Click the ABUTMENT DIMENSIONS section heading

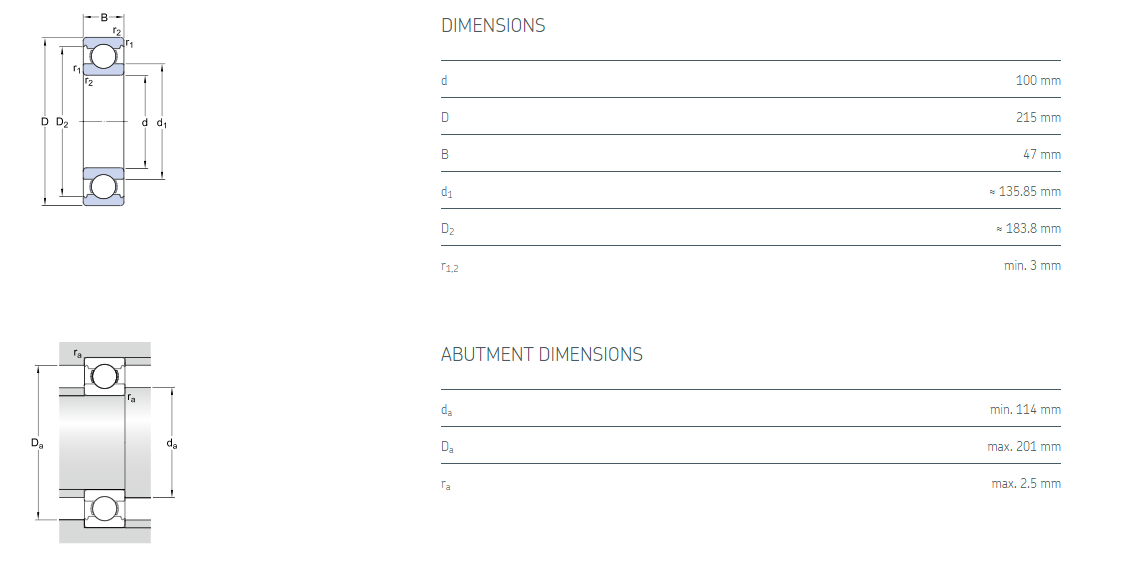point(541,355)
